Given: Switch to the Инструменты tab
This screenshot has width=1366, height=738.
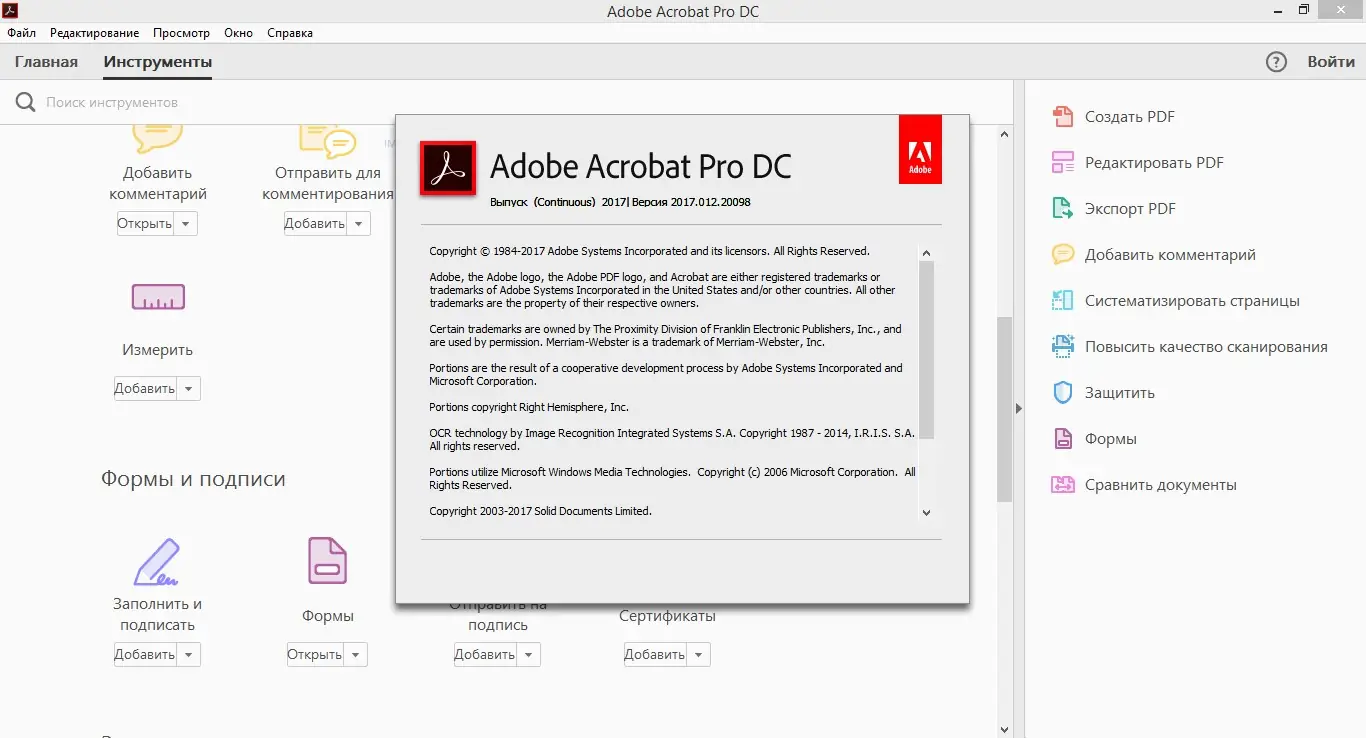Looking at the screenshot, I should (158, 62).
